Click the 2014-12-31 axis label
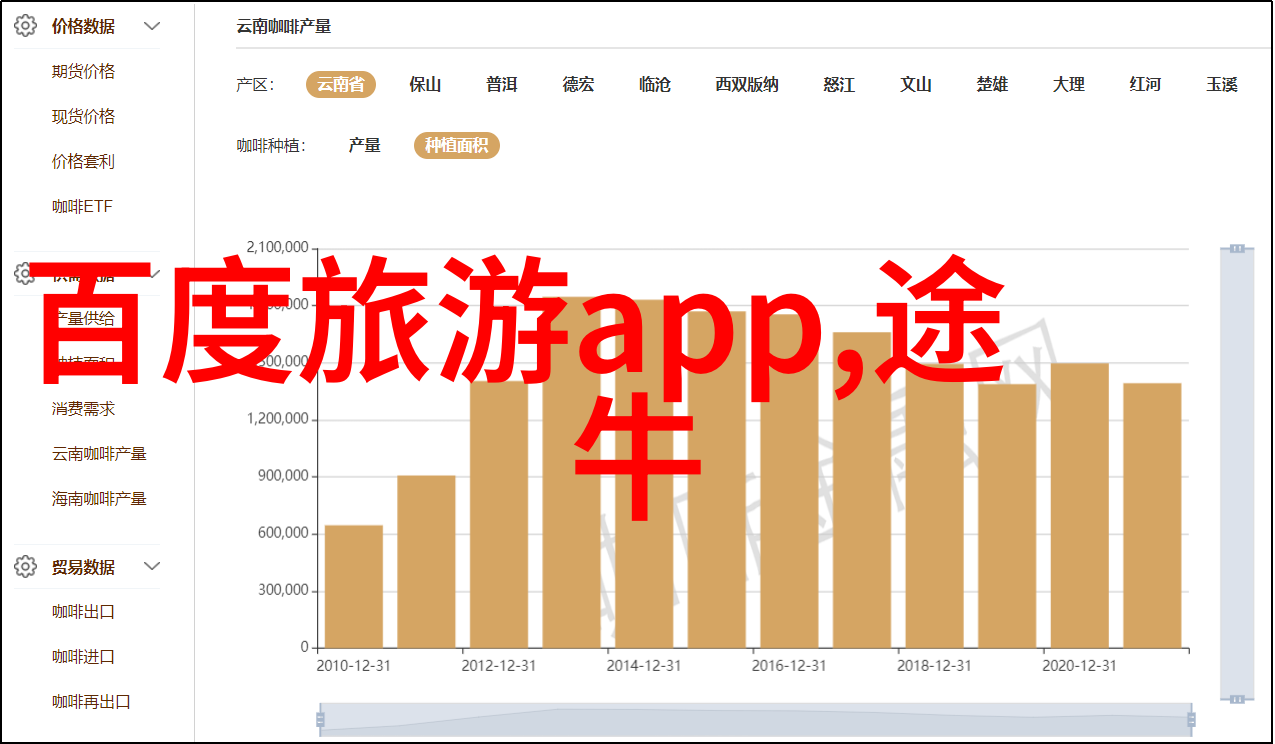This screenshot has height=744, width=1275. point(644,665)
